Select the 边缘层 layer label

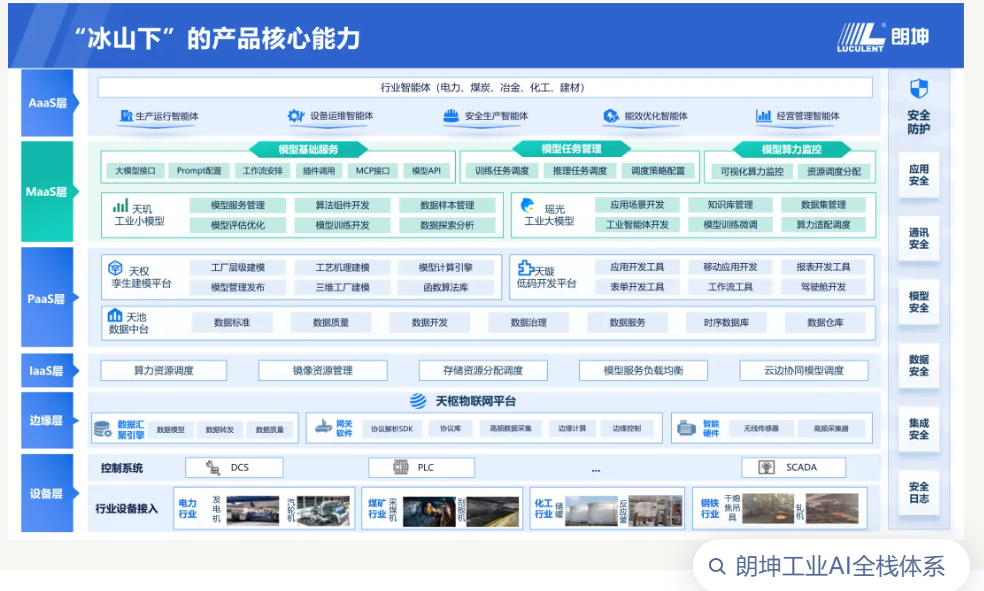pyautogui.click(x=49, y=420)
